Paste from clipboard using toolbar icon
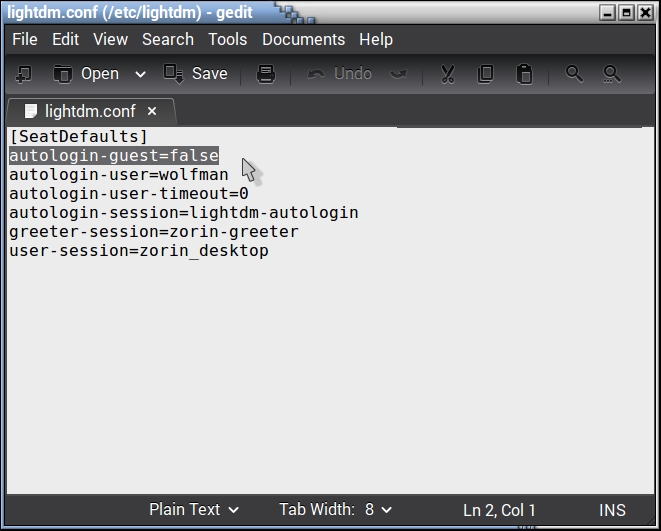Image resolution: width=661 pixels, height=531 pixels. (523, 74)
